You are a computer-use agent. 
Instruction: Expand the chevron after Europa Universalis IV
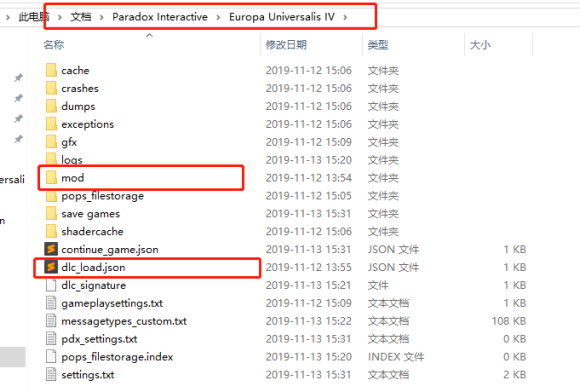tap(345, 17)
